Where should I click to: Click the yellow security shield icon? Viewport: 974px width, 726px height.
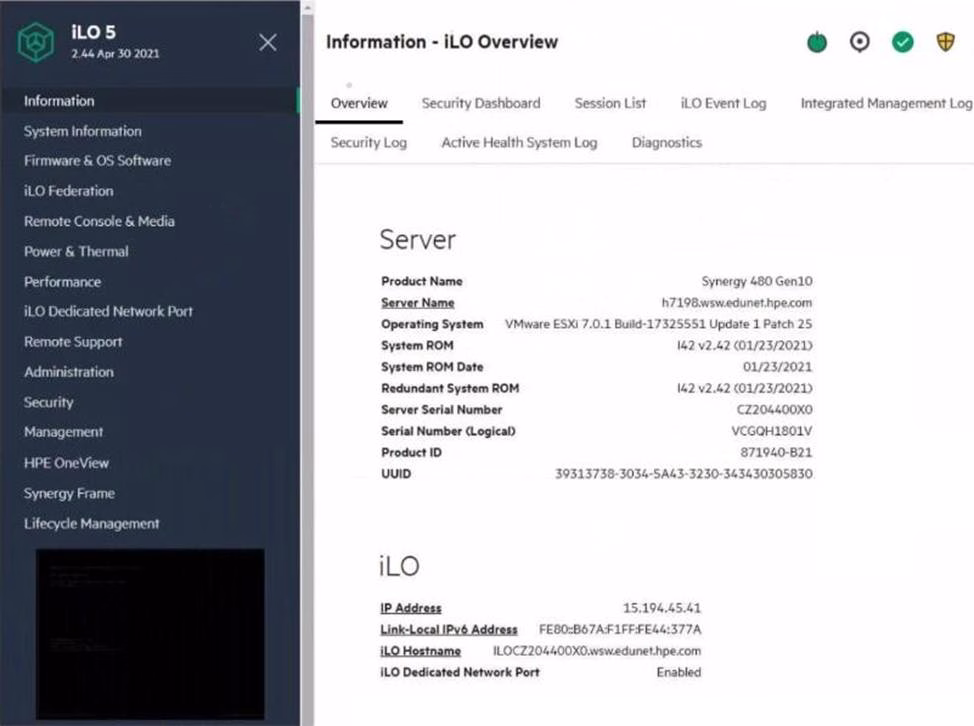click(x=945, y=42)
